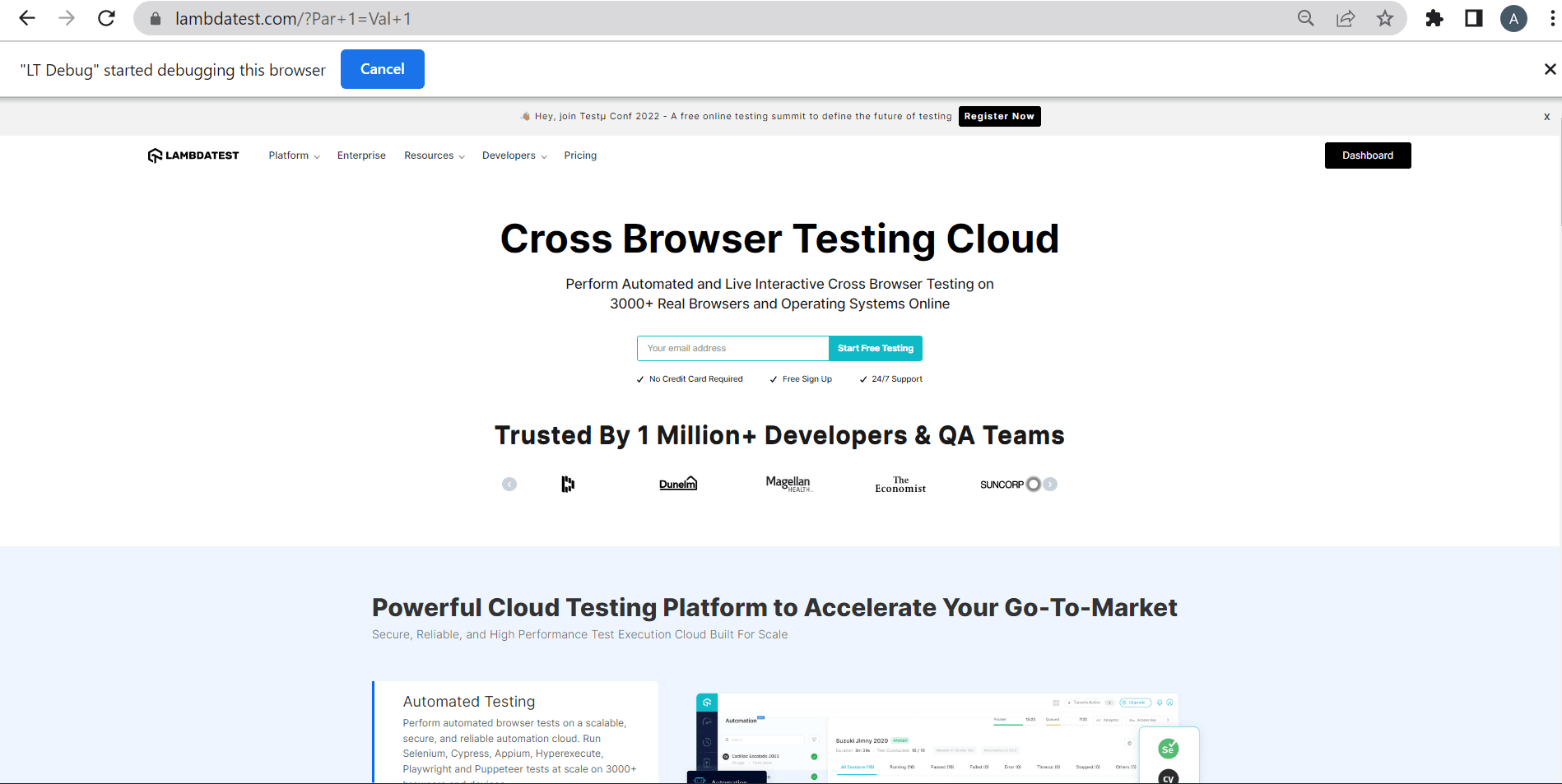The image size is (1562, 784).
Task: Click the browser forward arrow
Action: 67,18
